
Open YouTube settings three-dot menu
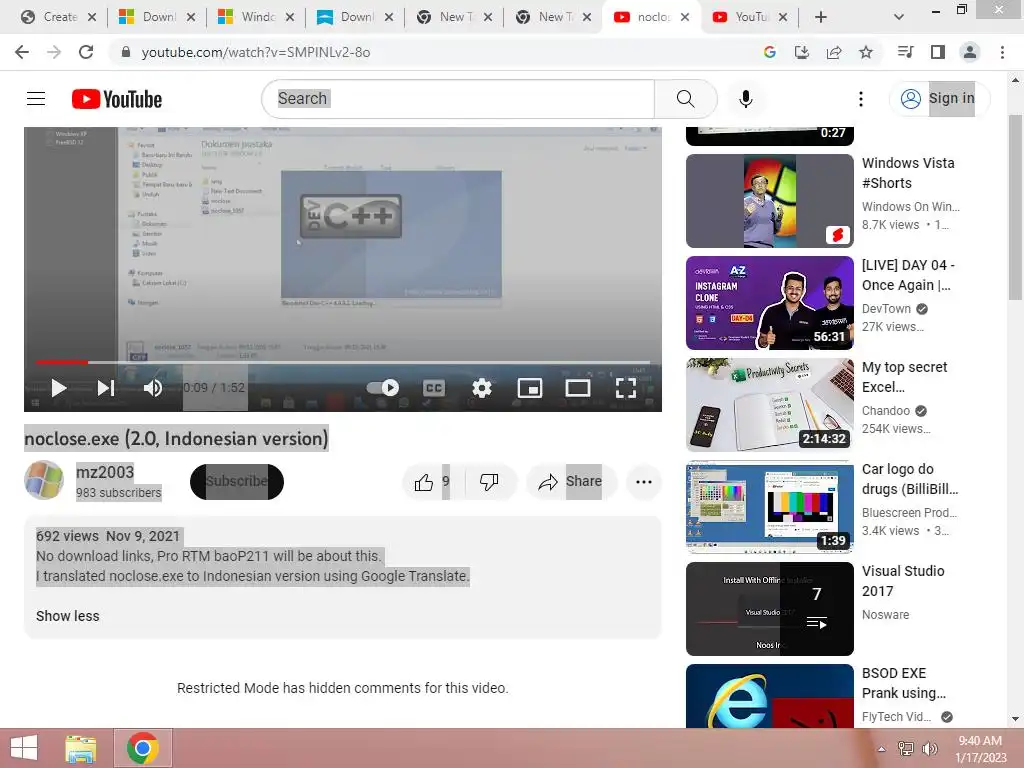pyautogui.click(x=861, y=99)
